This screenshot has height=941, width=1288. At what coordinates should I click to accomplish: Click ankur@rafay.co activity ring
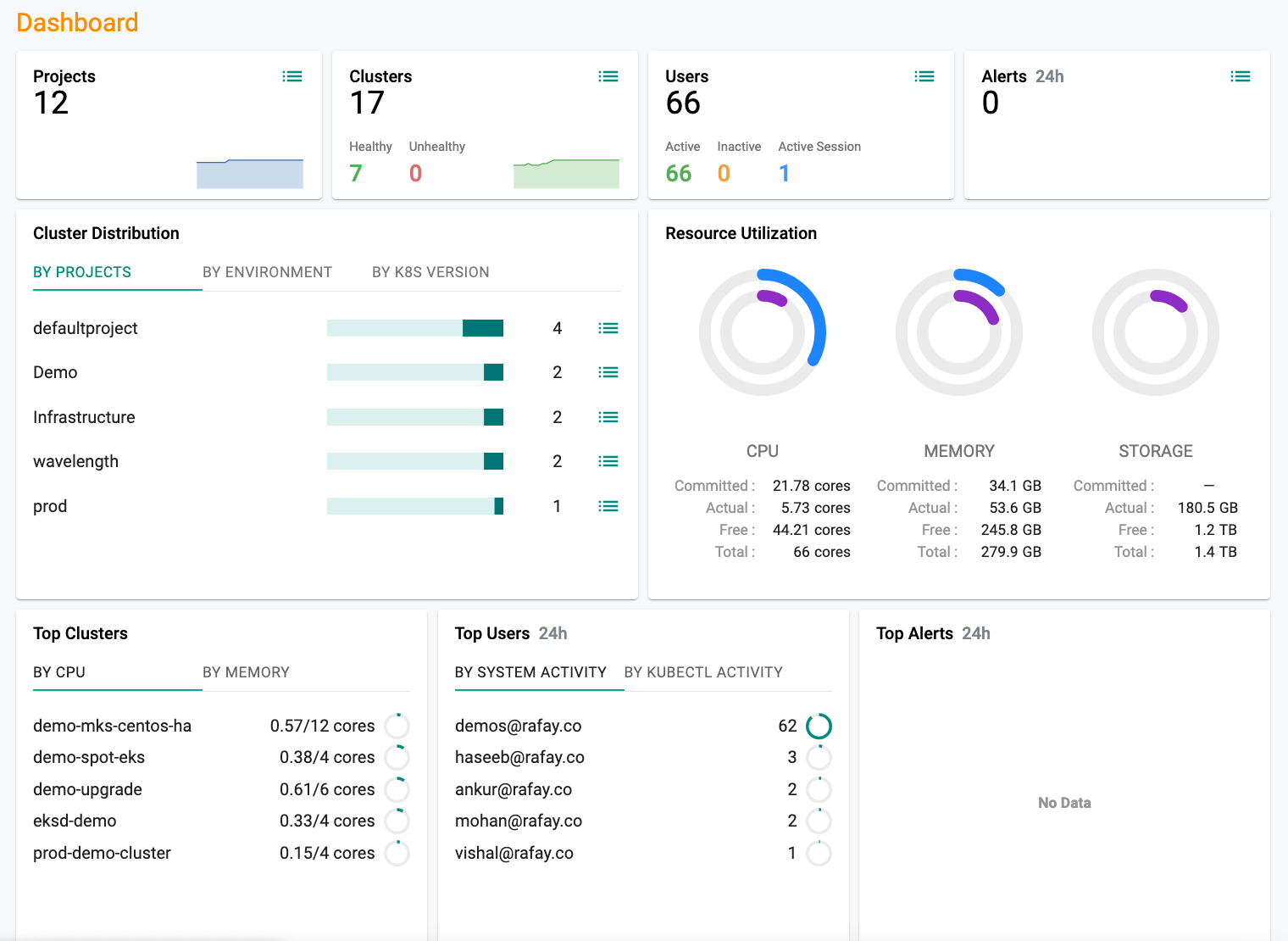point(819,789)
